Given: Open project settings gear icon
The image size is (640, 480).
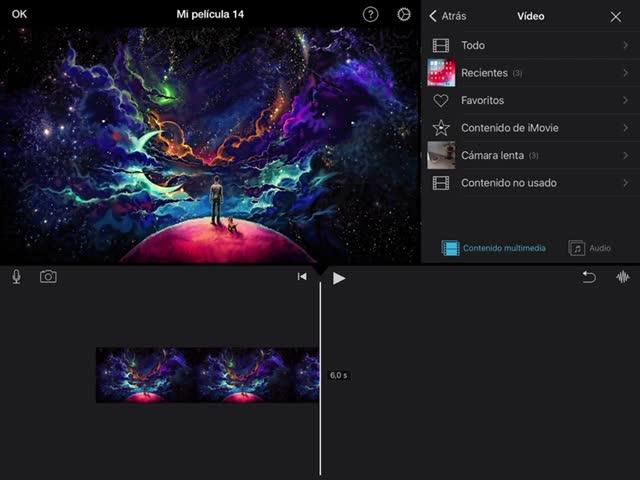Looking at the screenshot, I should coord(404,15).
